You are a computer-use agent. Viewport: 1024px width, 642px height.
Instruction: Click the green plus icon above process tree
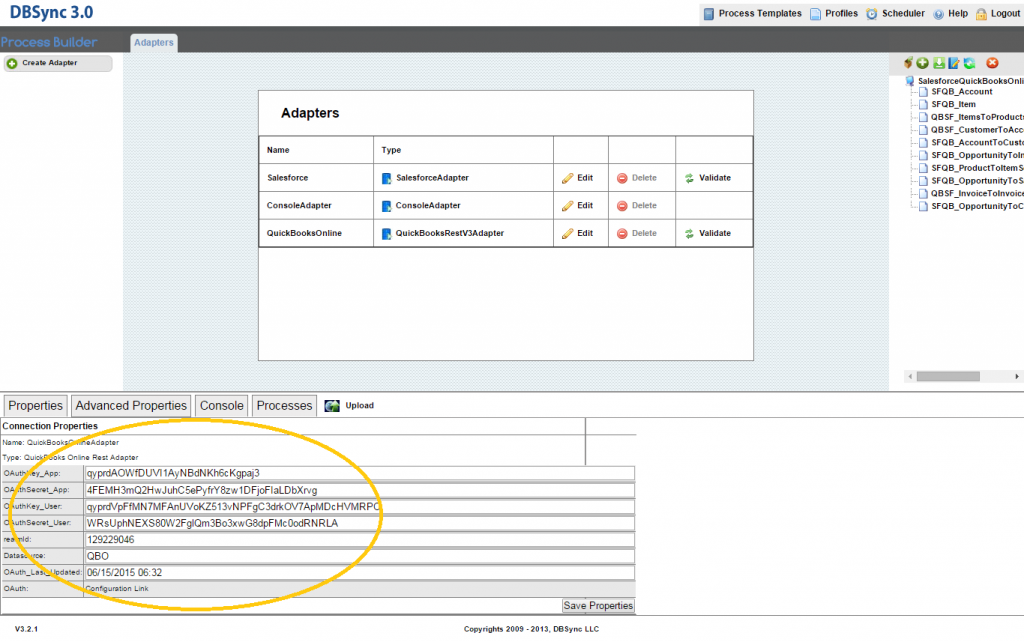(x=922, y=63)
